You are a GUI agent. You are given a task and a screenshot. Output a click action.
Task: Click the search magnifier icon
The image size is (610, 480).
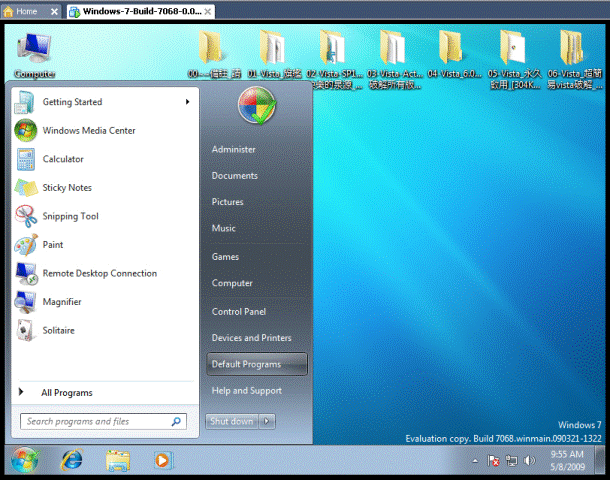pyautogui.click(x=176, y=421)
